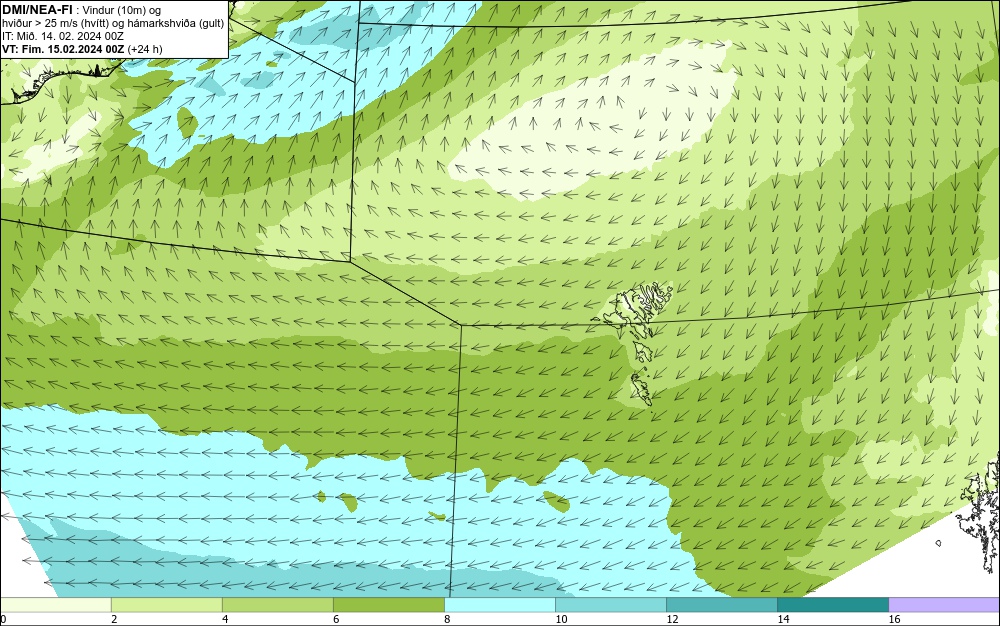Pick the 4-6 m/s green legend swatch
Screen dimensions: 1000x626
[277, 605]
